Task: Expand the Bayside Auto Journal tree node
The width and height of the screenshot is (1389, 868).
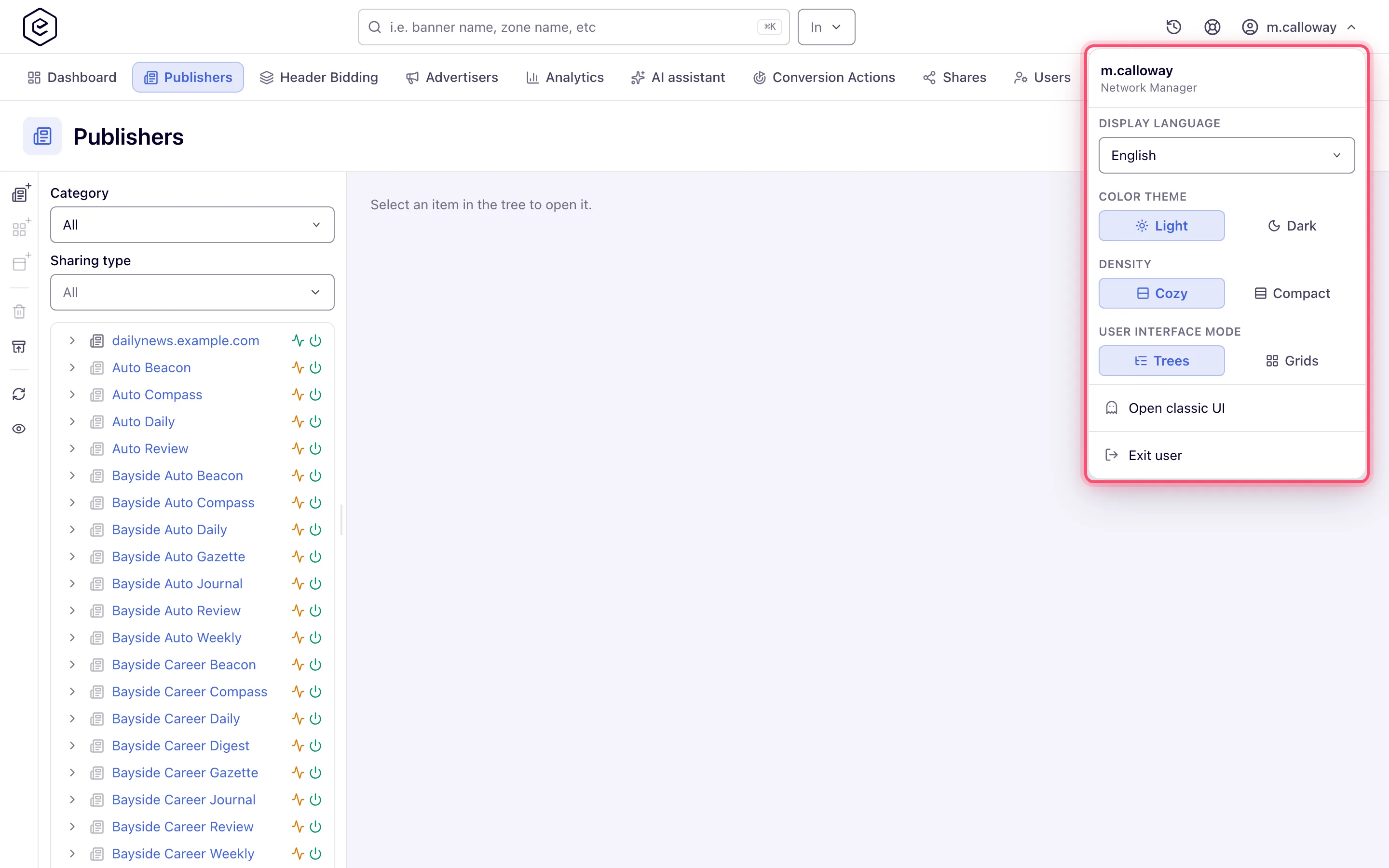Action: pyautogui.click(x=72, y=583)
